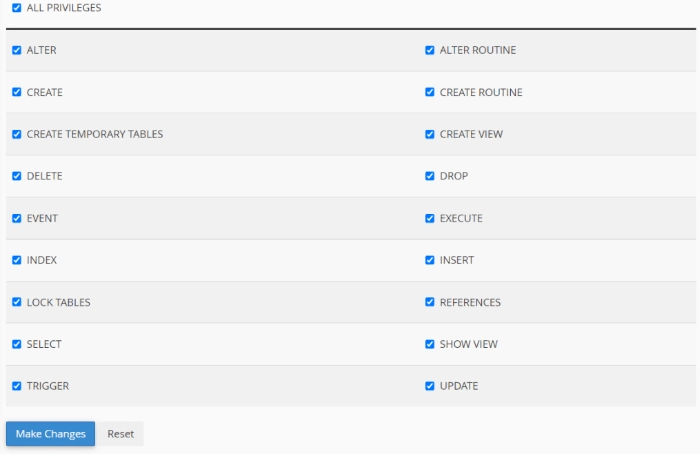Disable the SHOW VIEW privilege
The image size is (700, 462).
point(430,344)
